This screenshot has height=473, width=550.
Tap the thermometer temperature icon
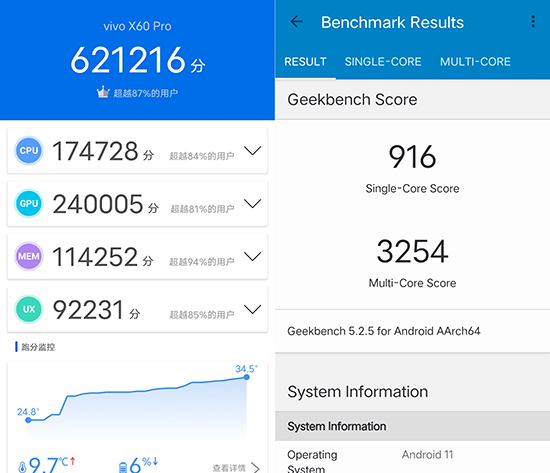(x=22, y=467)
